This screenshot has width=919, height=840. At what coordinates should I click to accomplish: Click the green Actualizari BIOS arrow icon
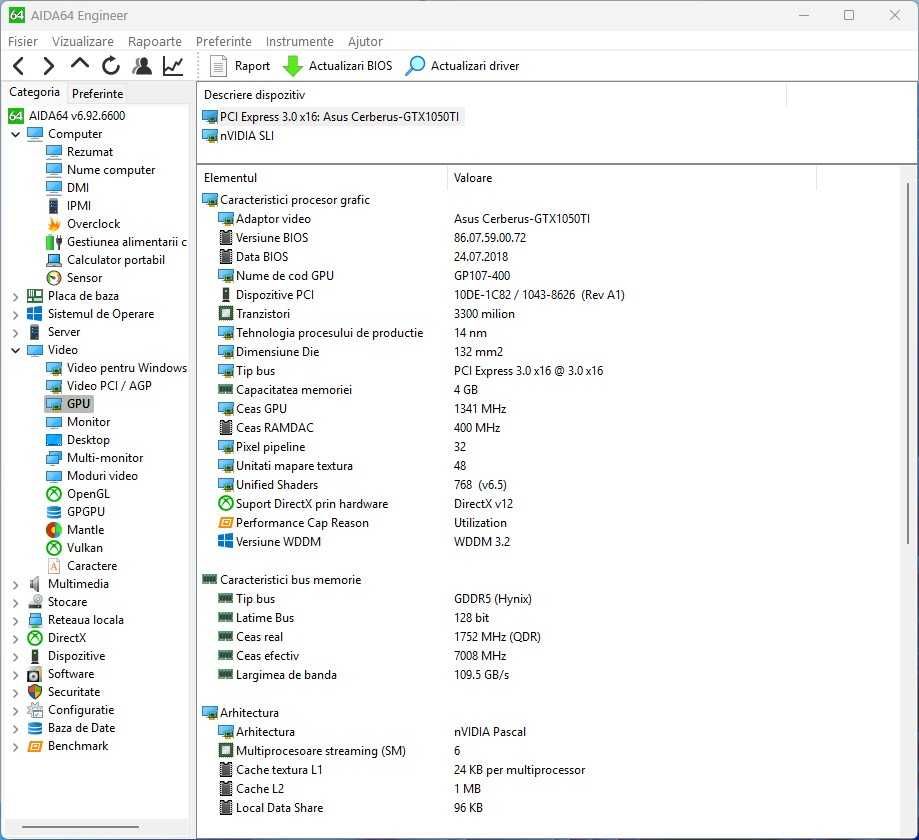(292, 66)
